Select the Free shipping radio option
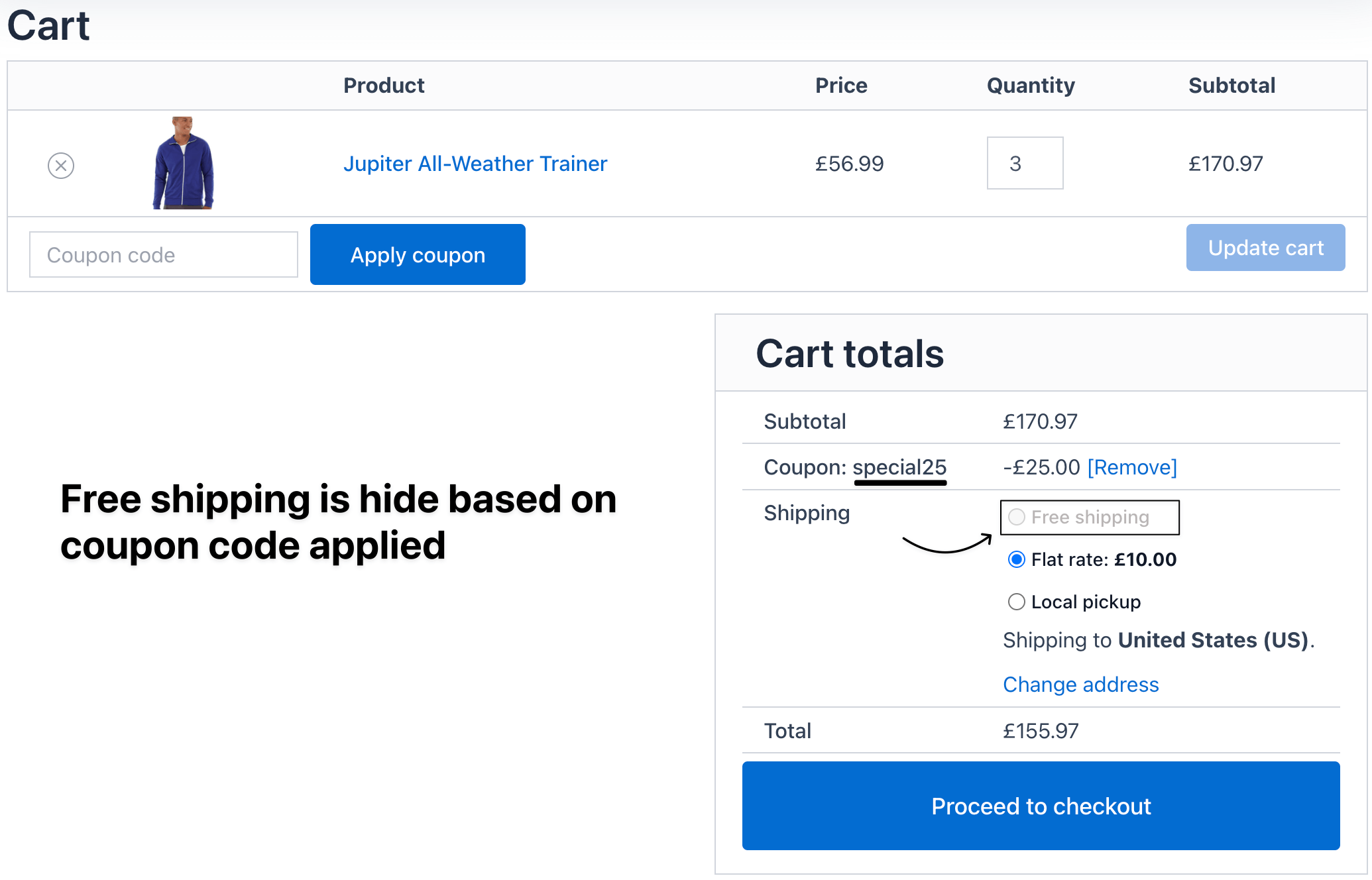The image size is (1372, 880). 1017,517
